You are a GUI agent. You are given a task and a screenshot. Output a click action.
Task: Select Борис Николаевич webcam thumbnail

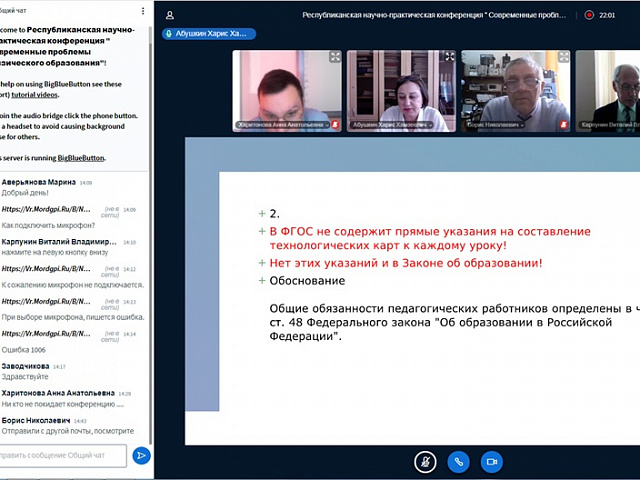[513, 90]
